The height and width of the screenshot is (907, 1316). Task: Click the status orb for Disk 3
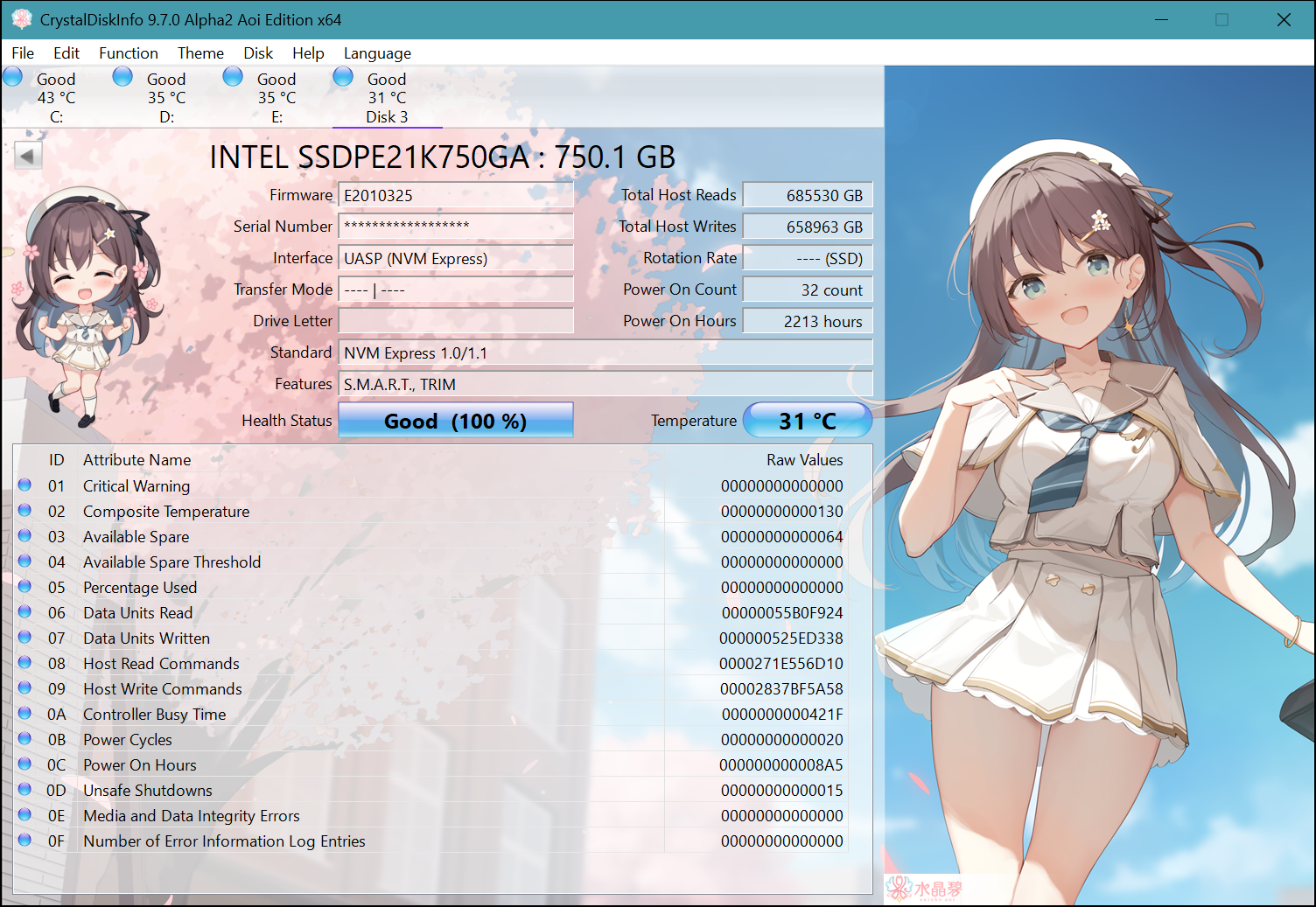pos(344,77)
